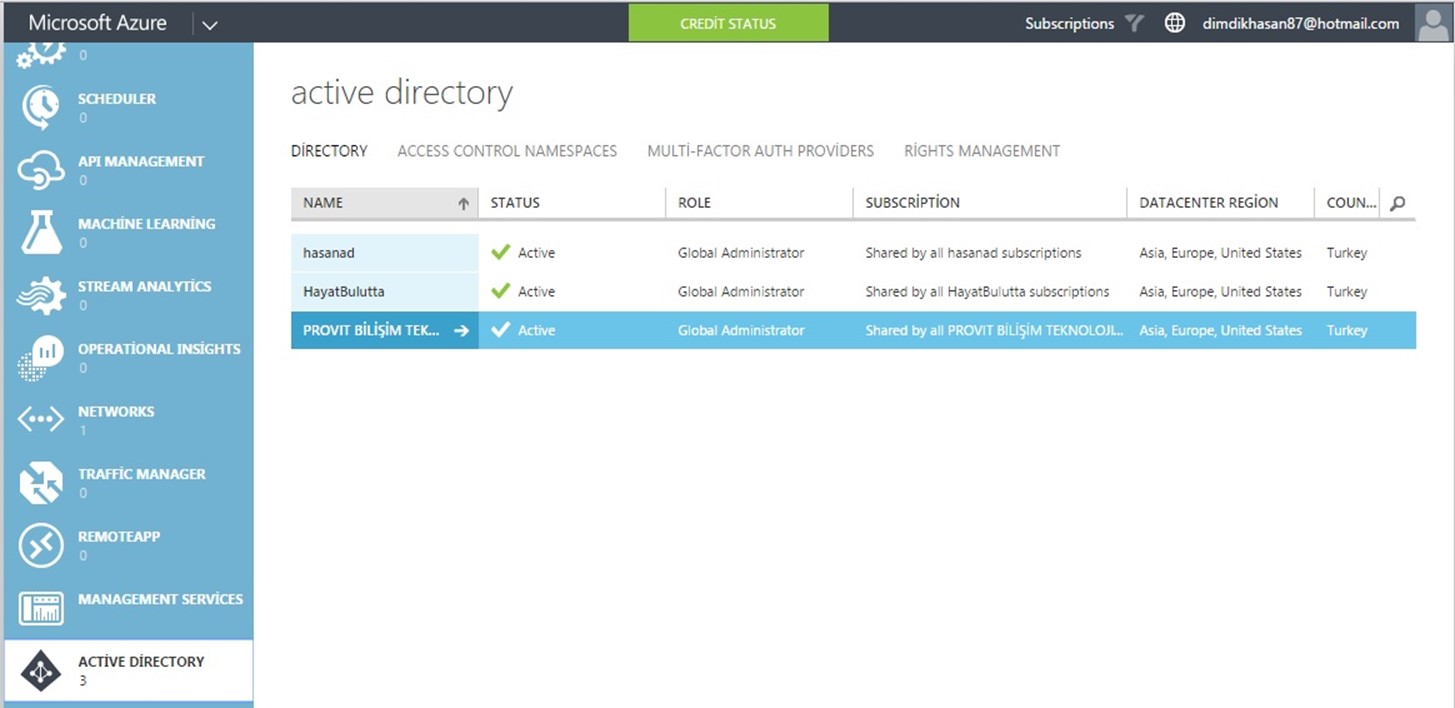The image size is (1455, 708).
Task: Select the HayatBulutta directory name
Action: pyautogui.click(x=344, y=292)
